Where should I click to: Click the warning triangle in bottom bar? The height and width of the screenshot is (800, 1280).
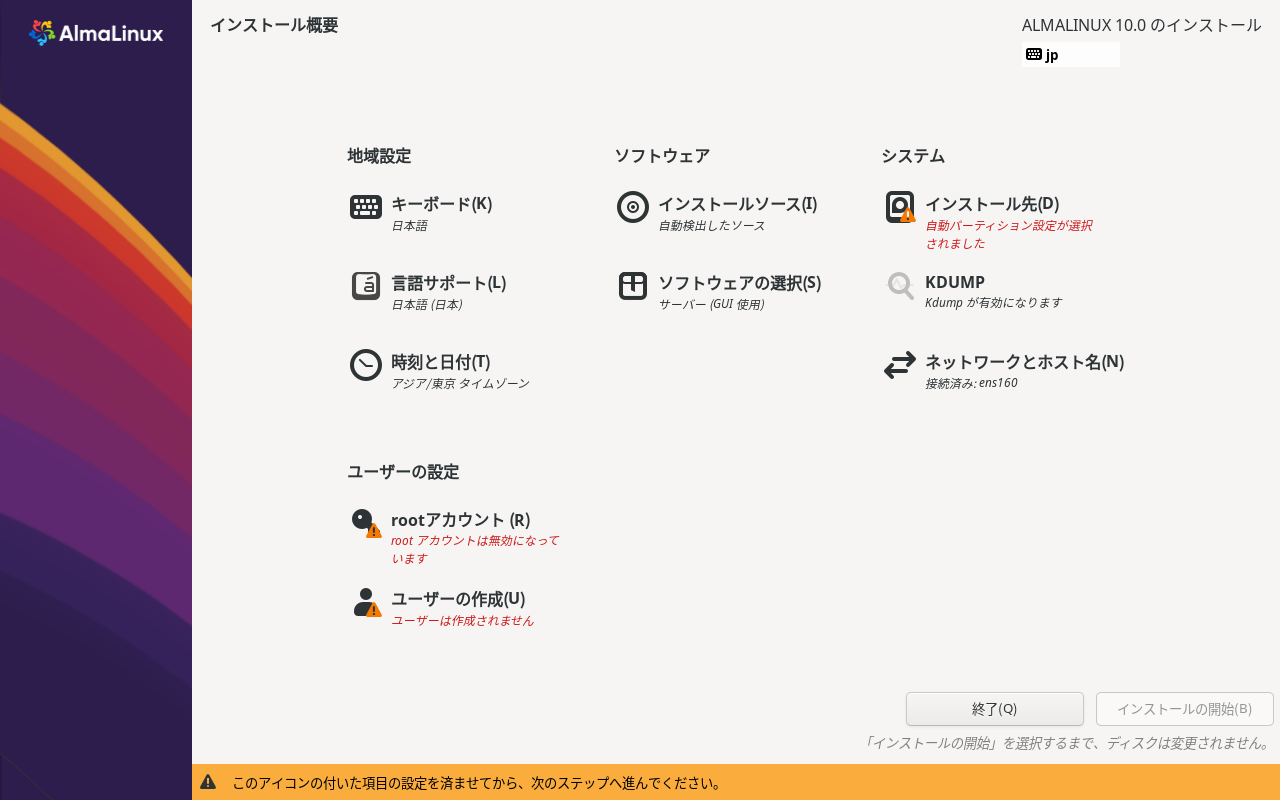208,782
